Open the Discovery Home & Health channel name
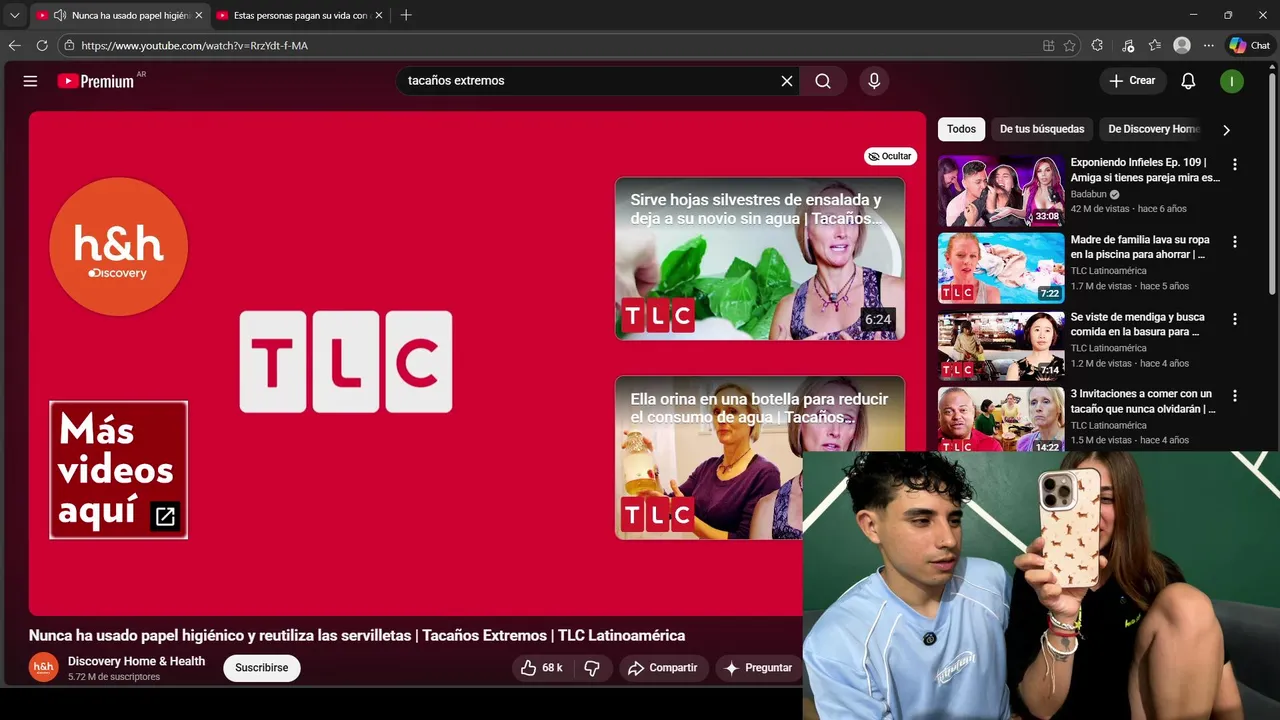This screenshot has width=1280, height=720. coord(136,661)
